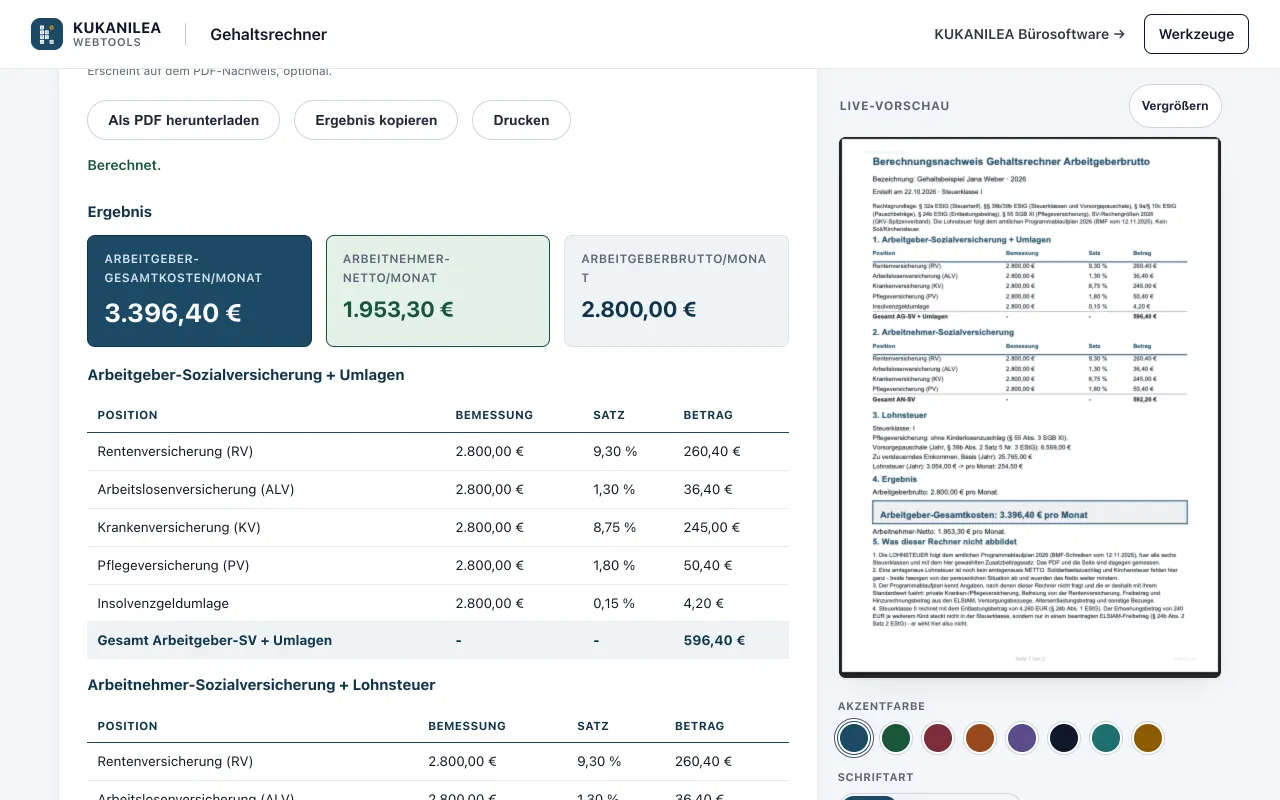Select the purple accent color
Image resolution: width=1280 pixels, height=800 pixels.
tap(1022, 738)
